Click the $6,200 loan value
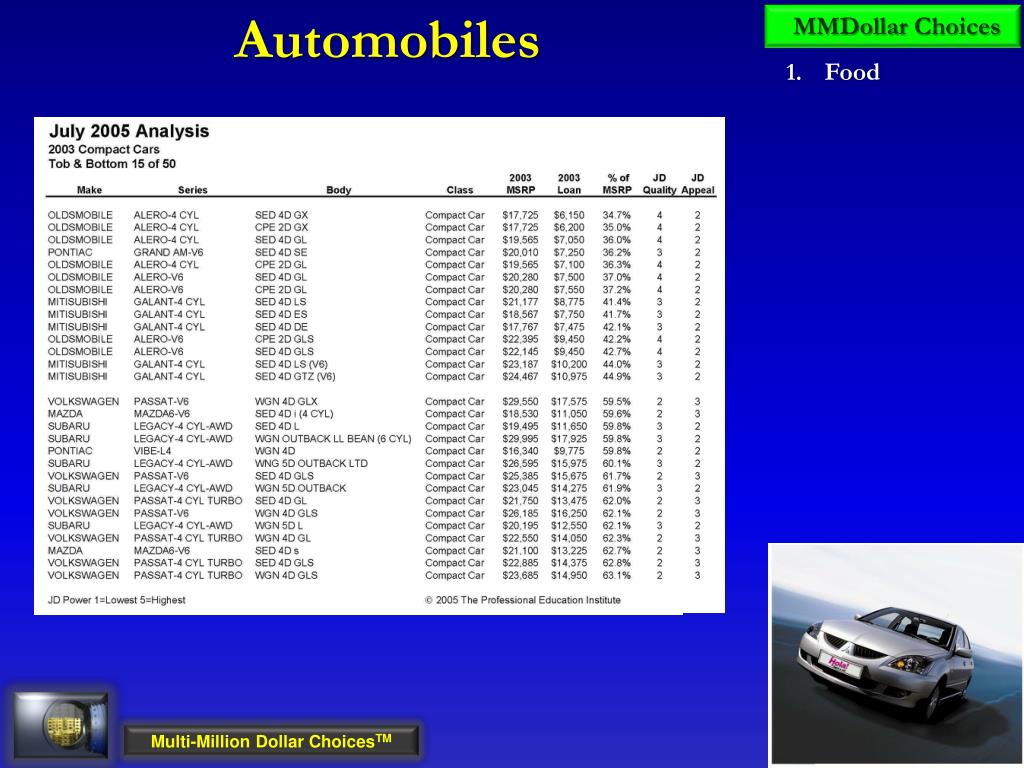This screenshot has width=1024, height=768. click(x=569, y=227)
